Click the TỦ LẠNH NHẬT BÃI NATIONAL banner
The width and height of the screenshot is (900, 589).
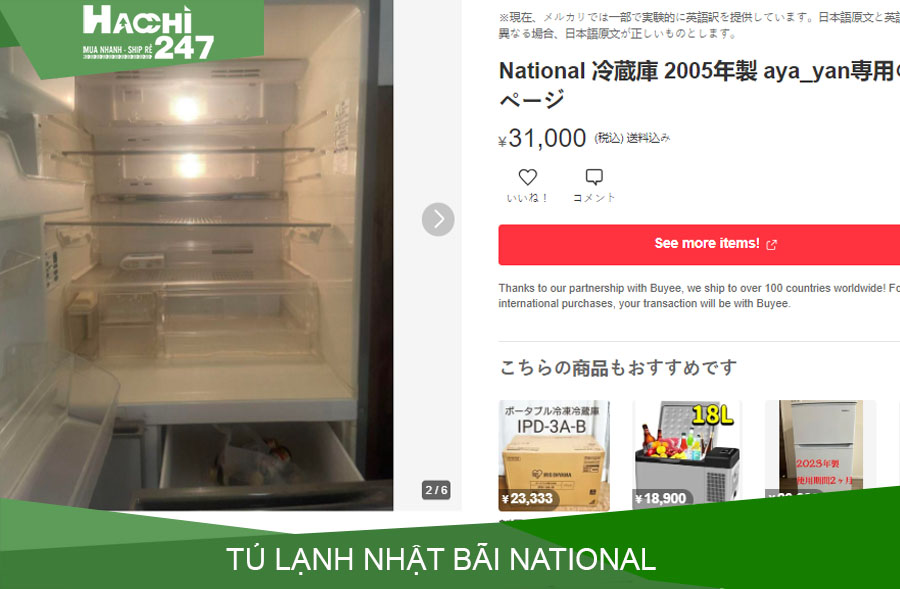pyautogui.click(x=441, y=559)
